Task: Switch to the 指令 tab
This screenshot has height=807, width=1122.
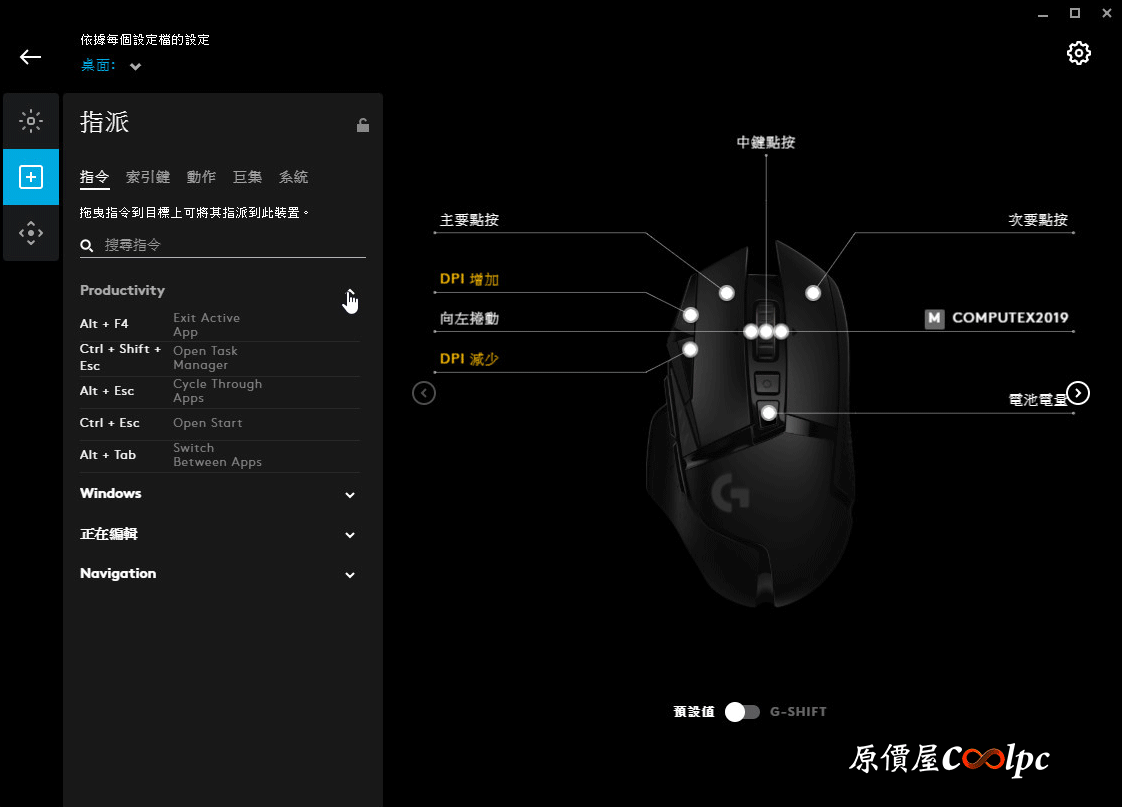Action: pyautogui.click(x=94, y=177)
